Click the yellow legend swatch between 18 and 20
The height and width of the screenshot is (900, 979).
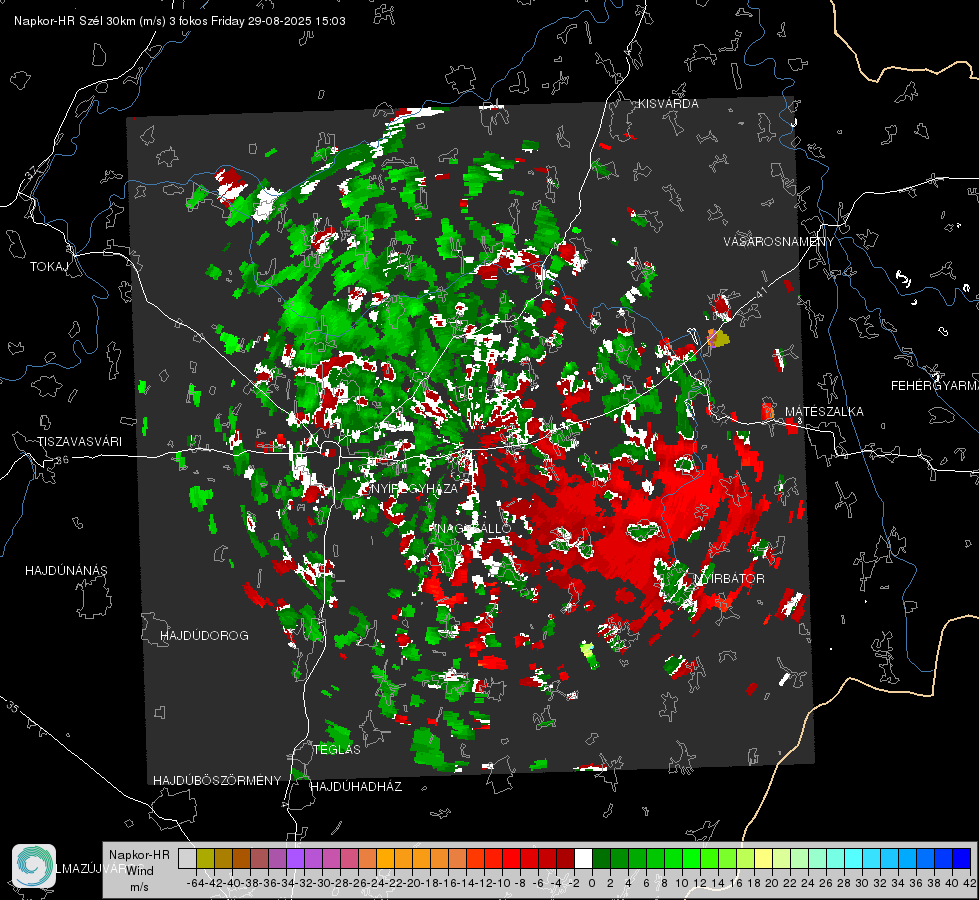763,859
